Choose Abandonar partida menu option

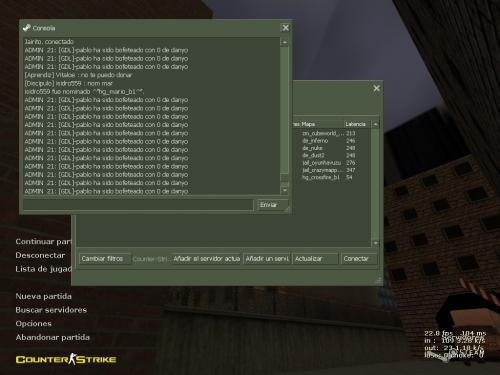pyautogui.click(x=52, y=337)
